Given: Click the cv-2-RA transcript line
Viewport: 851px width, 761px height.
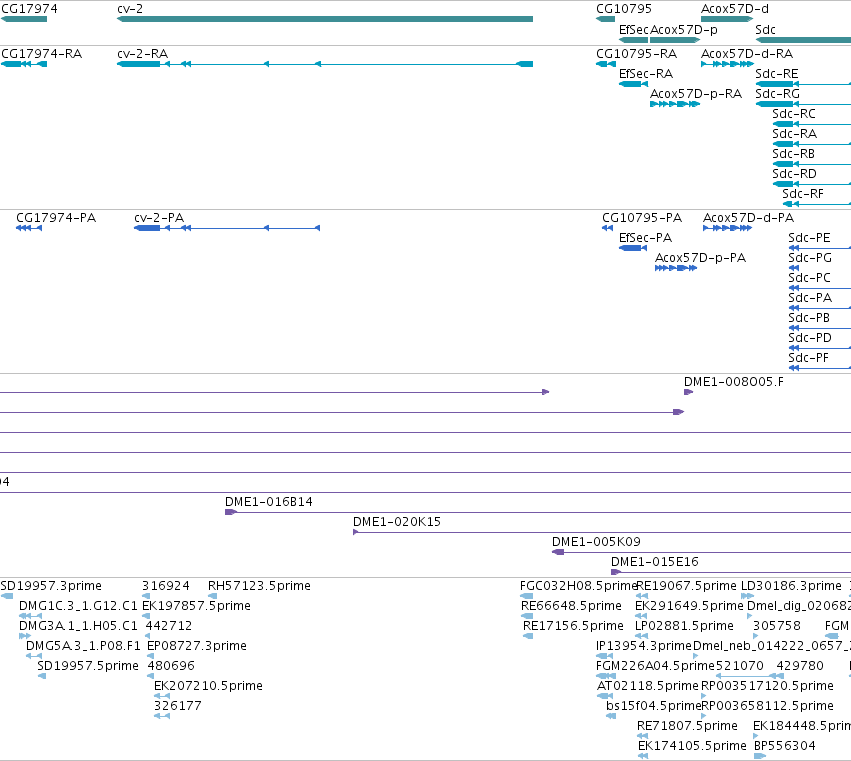Looking at the screenshot, I should tap(325, 64).
